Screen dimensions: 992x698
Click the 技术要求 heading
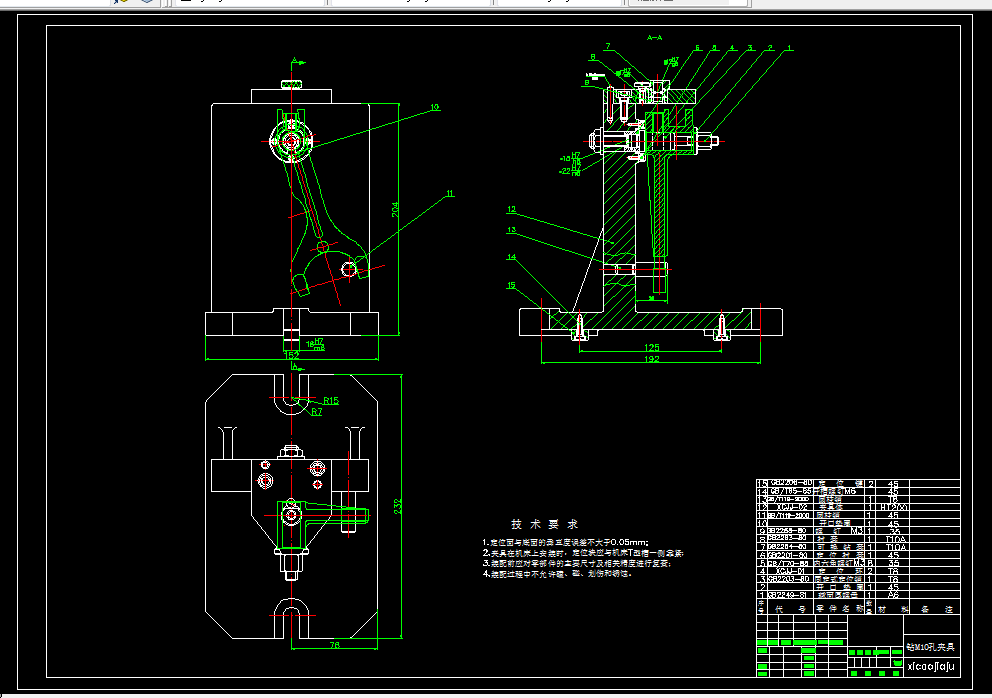545,524
